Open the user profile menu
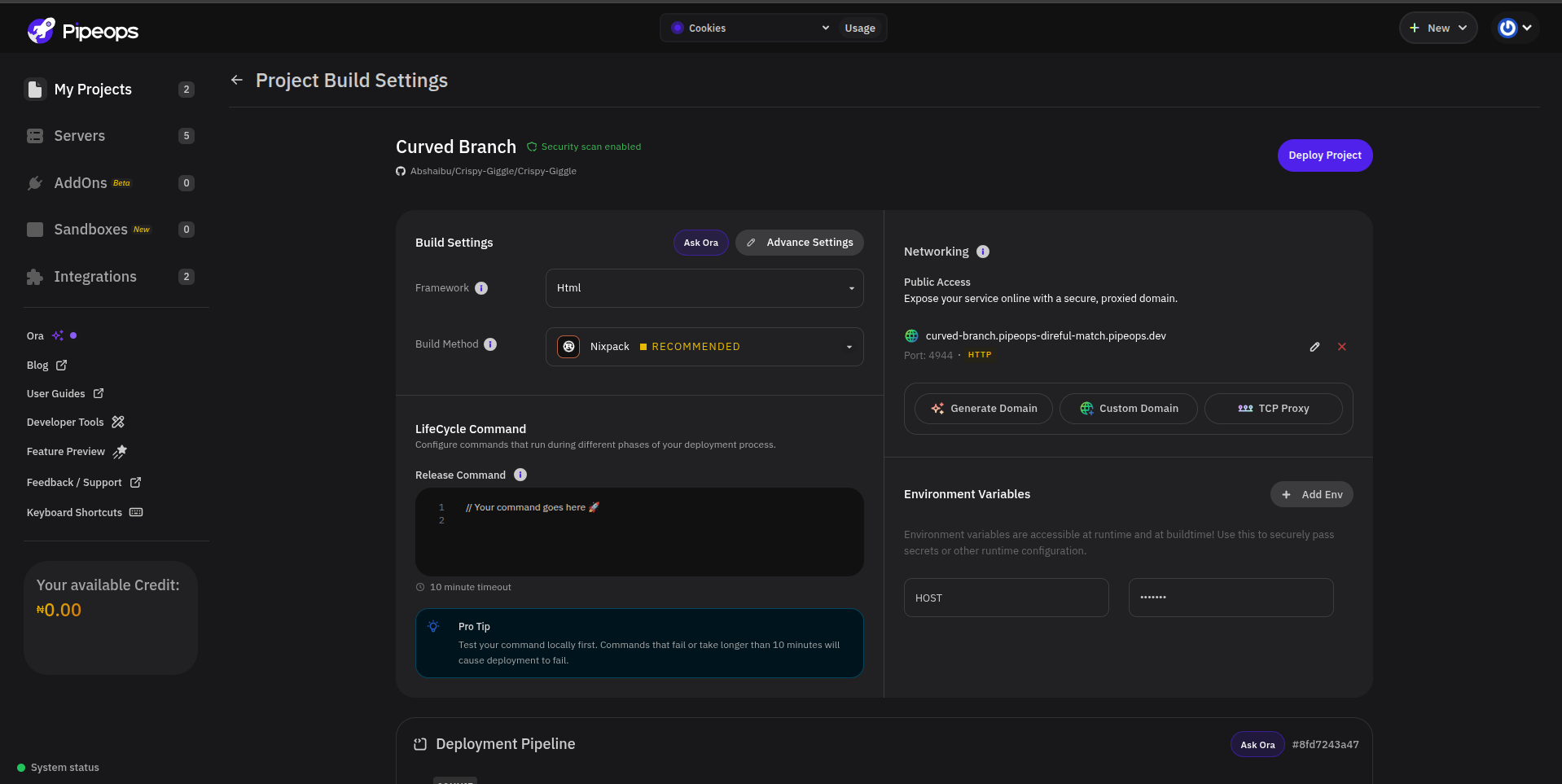1562x784 pixels. click(x=1516, y=28)
